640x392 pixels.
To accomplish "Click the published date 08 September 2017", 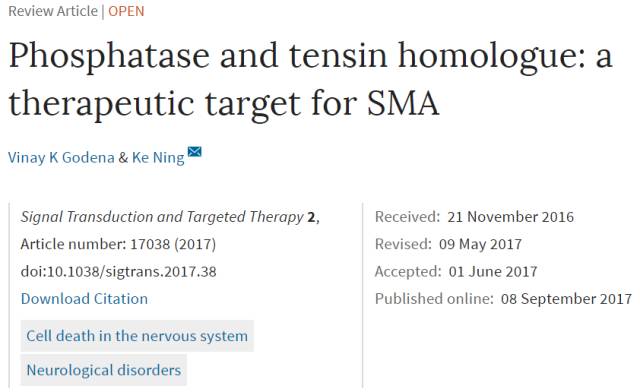I will [x=567, y=299].
